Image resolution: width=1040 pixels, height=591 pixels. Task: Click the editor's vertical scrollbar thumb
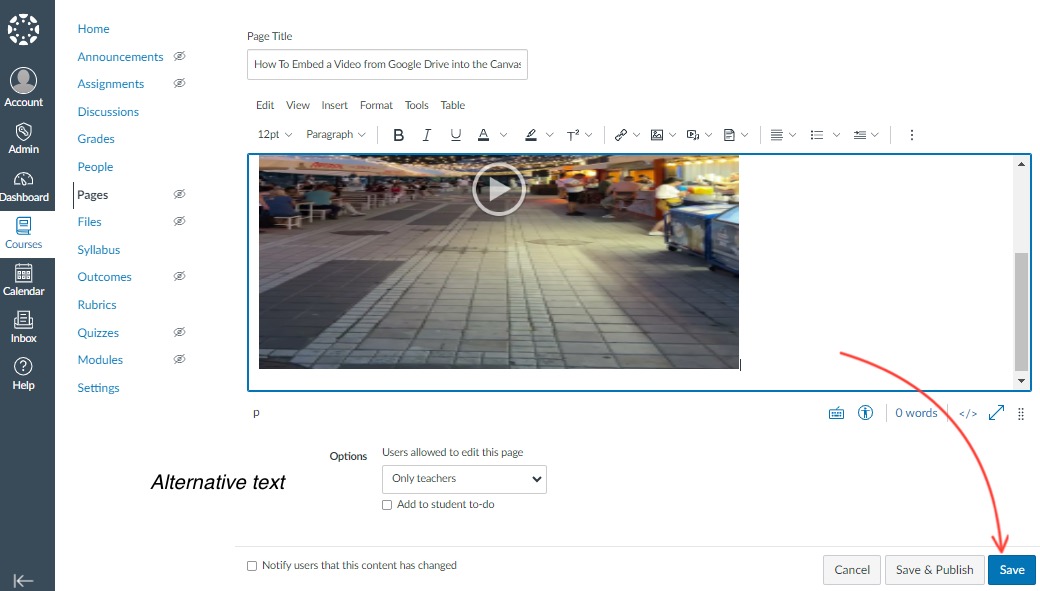(x=1021, y=310)
